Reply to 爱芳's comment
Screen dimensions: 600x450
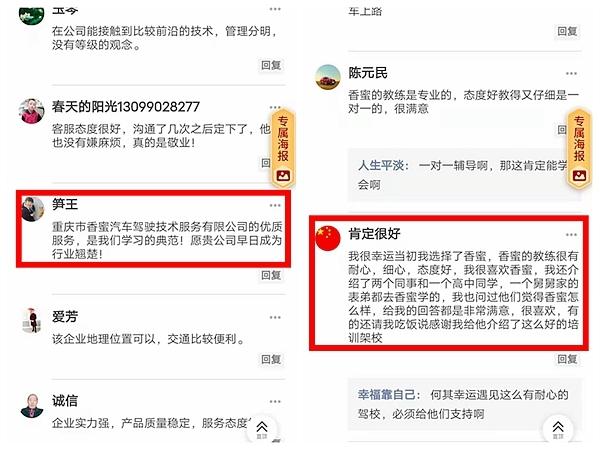point(271,359)
